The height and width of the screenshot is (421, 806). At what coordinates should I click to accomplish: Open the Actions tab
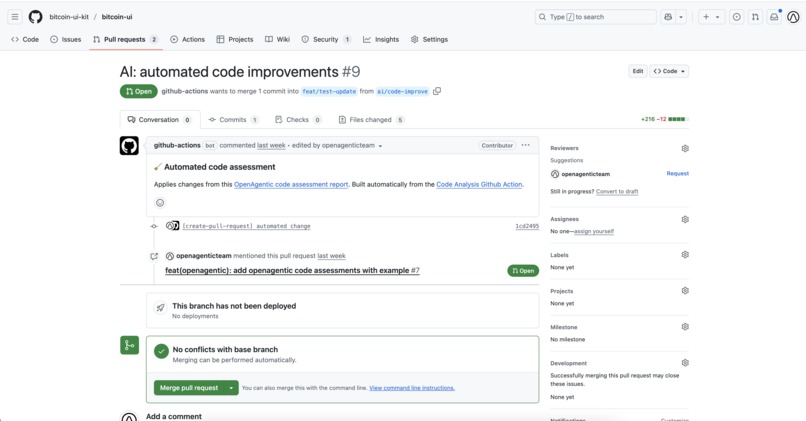click(x=188, y=40)
